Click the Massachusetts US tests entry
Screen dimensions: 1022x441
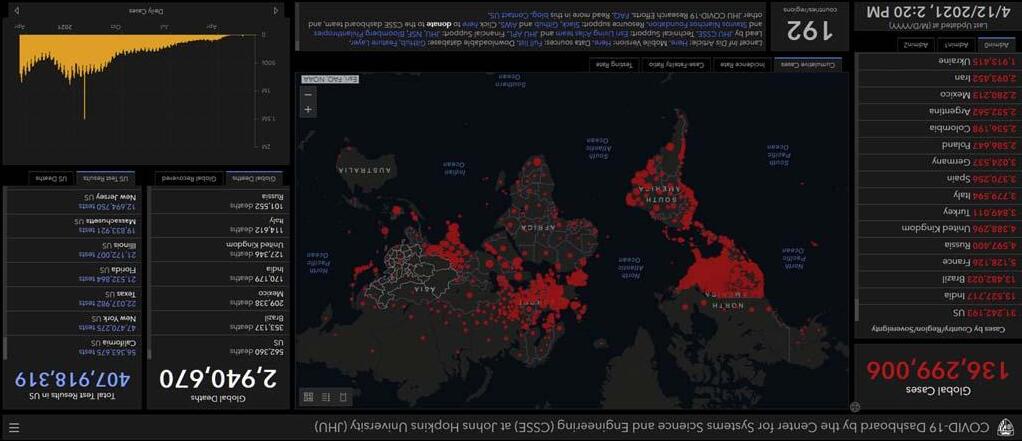click(x=73, y=225)
